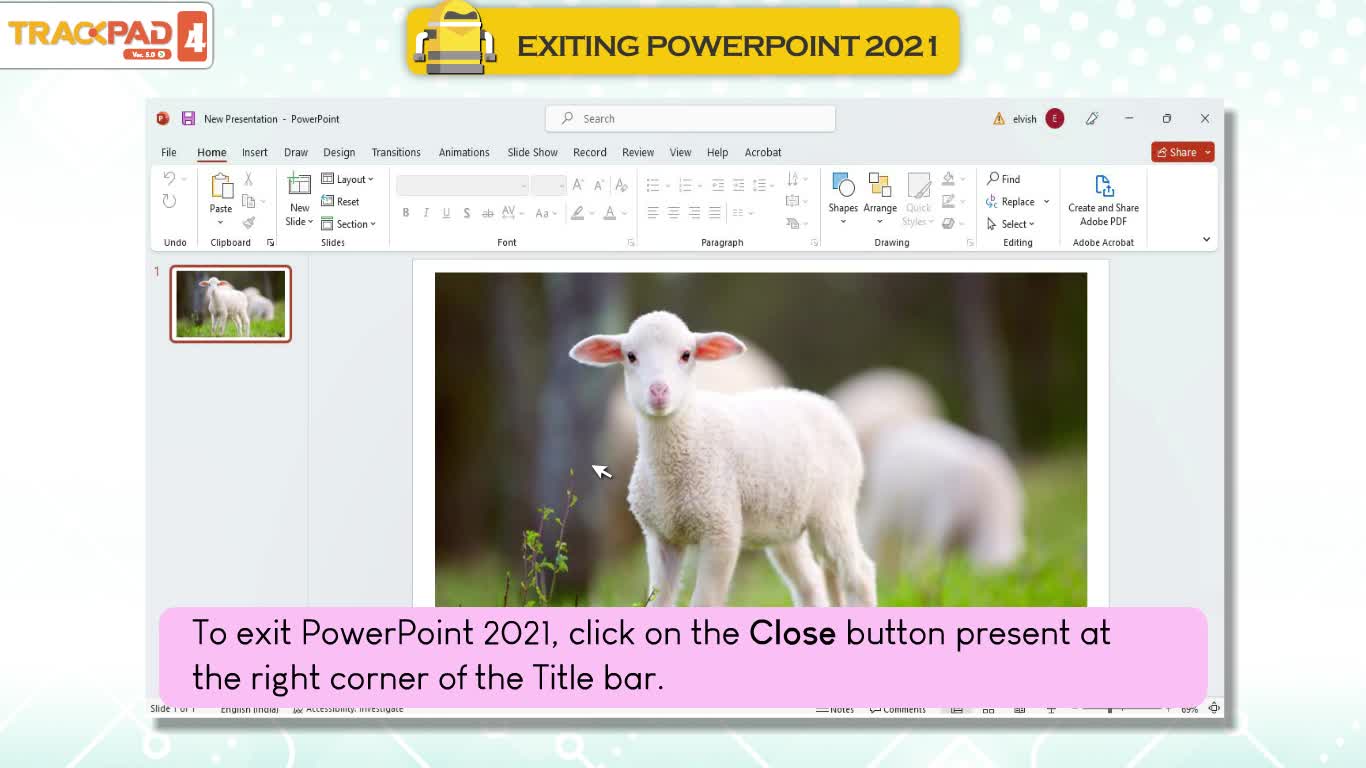Open the Slide Show tab
The width and height of the screenshot is (1366, 768).
click(x=532, y=152)
